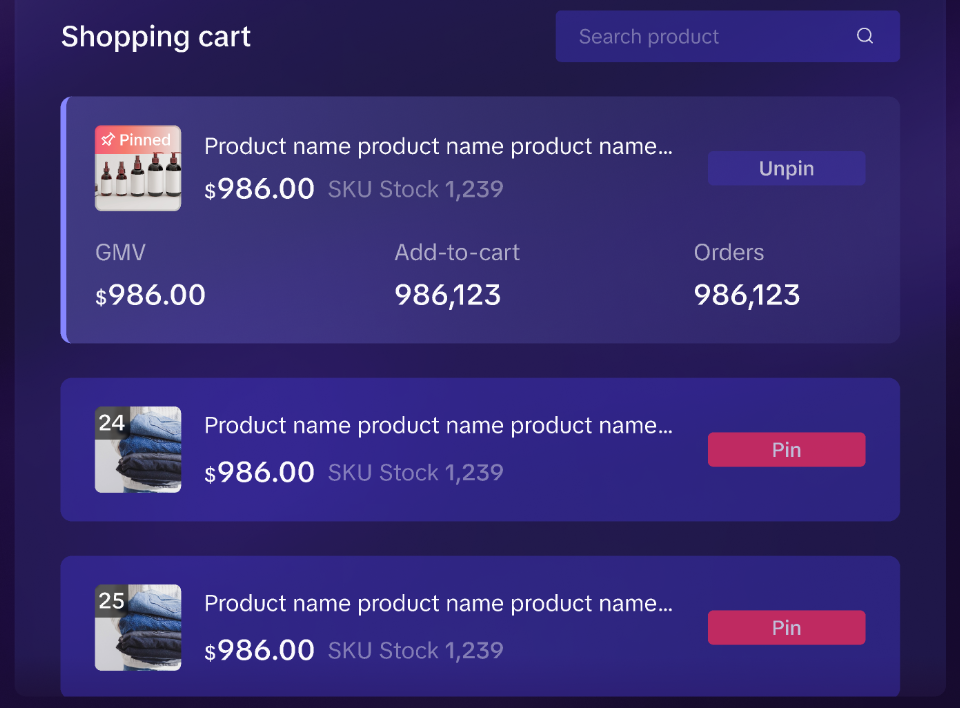Screen dimensions: 960x708
Task: Focus the Search product field
Action: pos(727,36)
